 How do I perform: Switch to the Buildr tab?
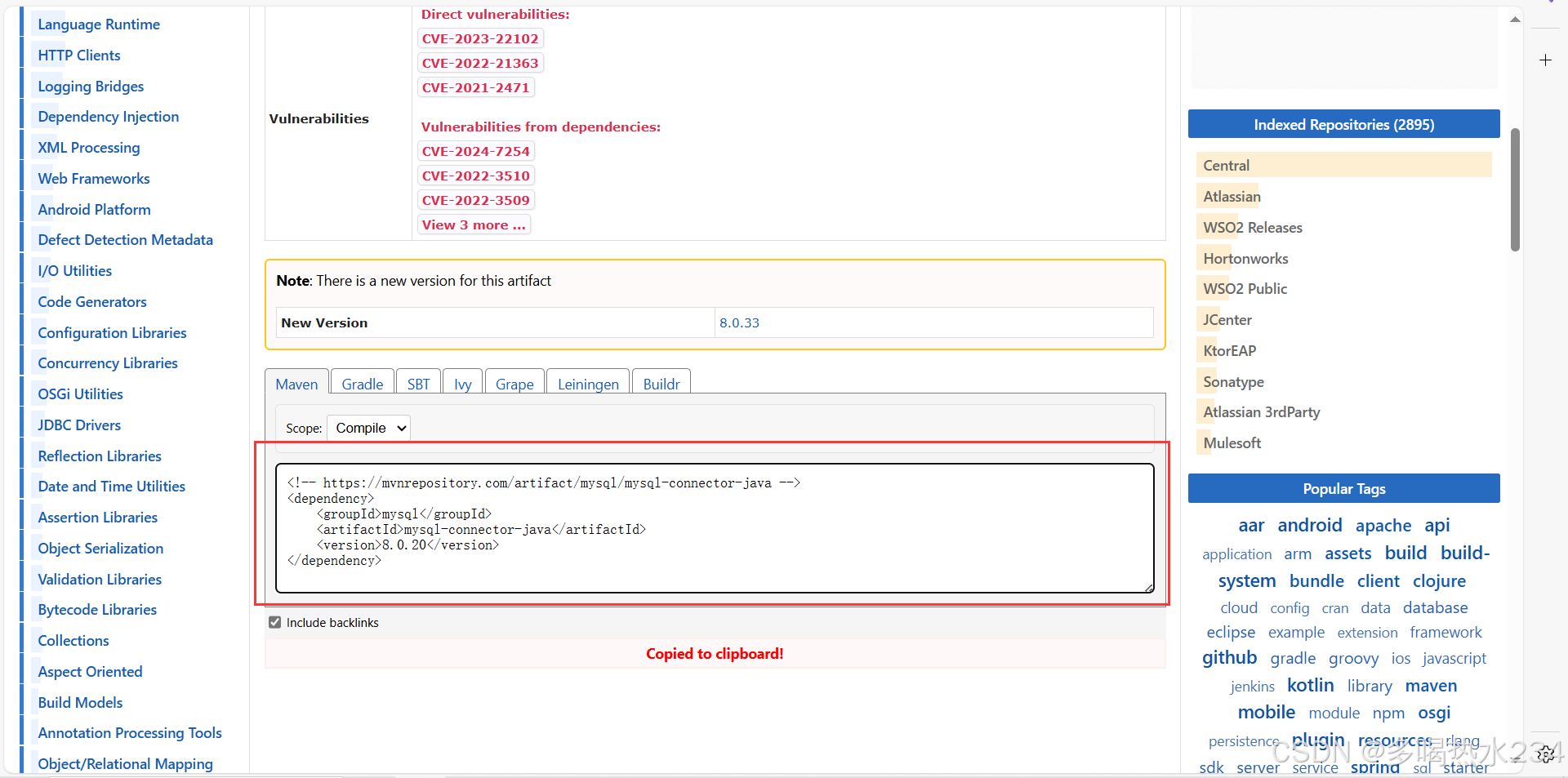(x=661, y=384)
